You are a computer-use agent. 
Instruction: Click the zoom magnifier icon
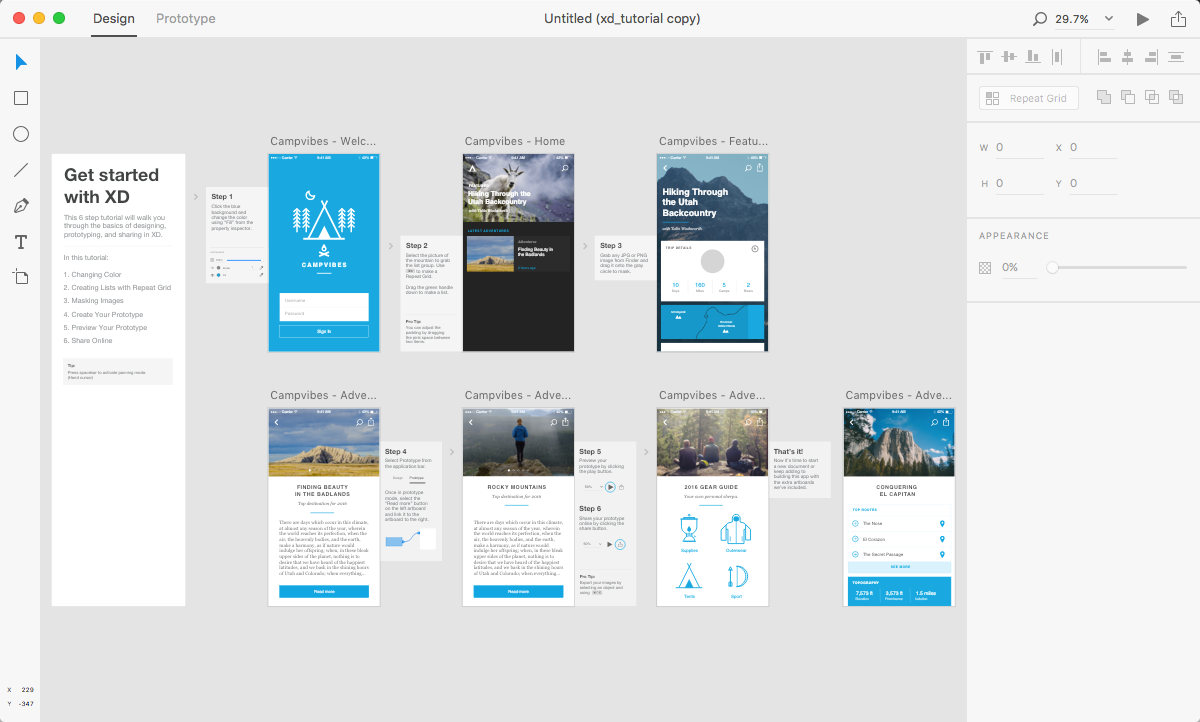click(x=1040, y=19)
